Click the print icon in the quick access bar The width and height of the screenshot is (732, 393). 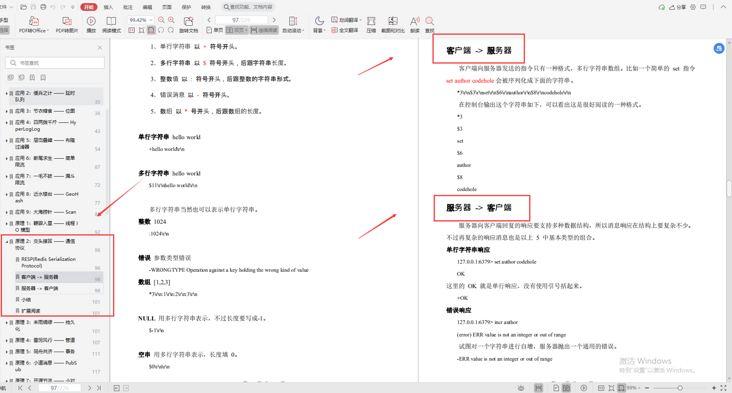43,7
